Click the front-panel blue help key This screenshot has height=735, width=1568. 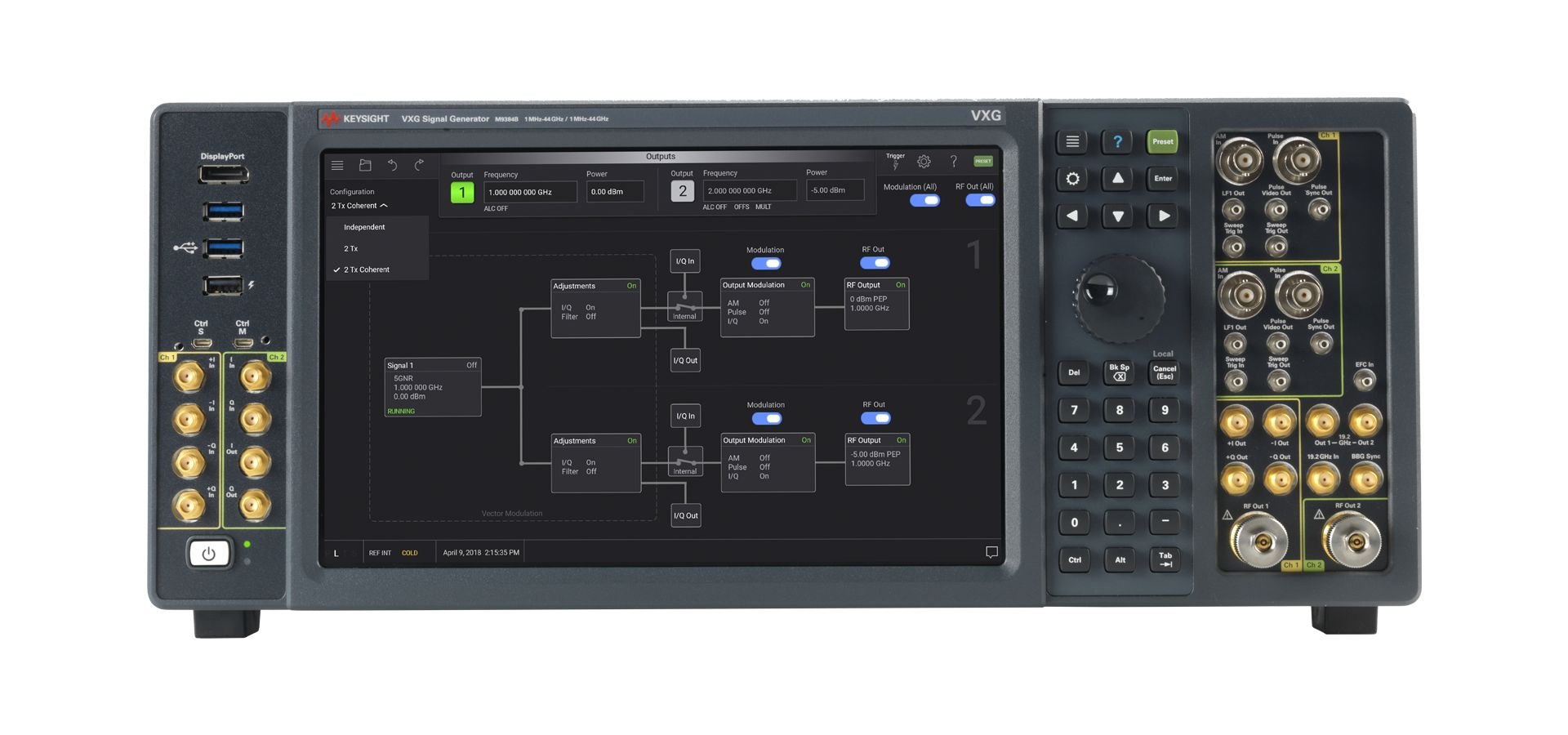coord(1117,142)
